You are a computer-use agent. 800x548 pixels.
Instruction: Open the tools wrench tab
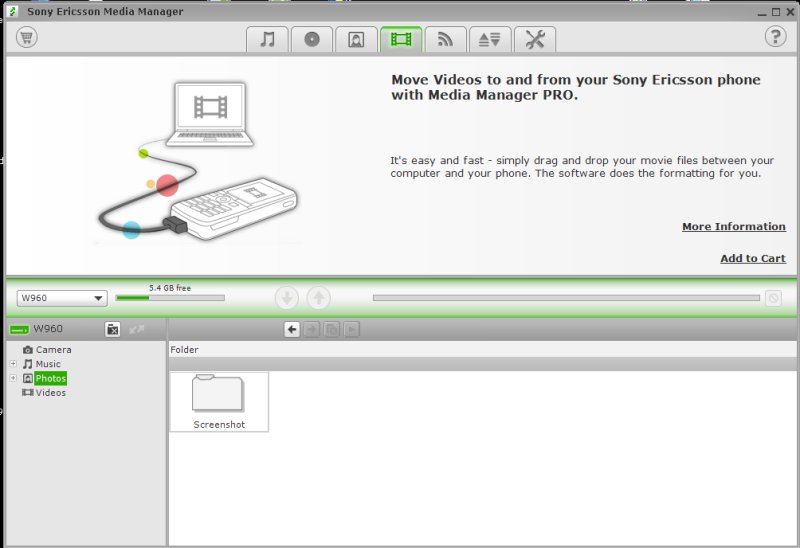pyautogui.click(x=535, y=39)
